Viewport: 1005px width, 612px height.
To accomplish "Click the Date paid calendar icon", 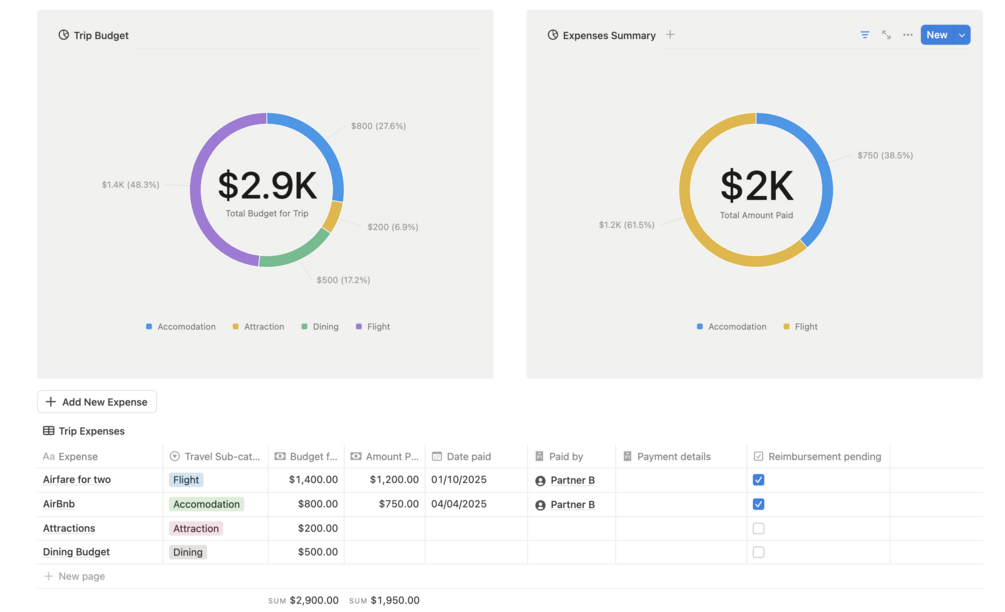I will click(436, 456).
